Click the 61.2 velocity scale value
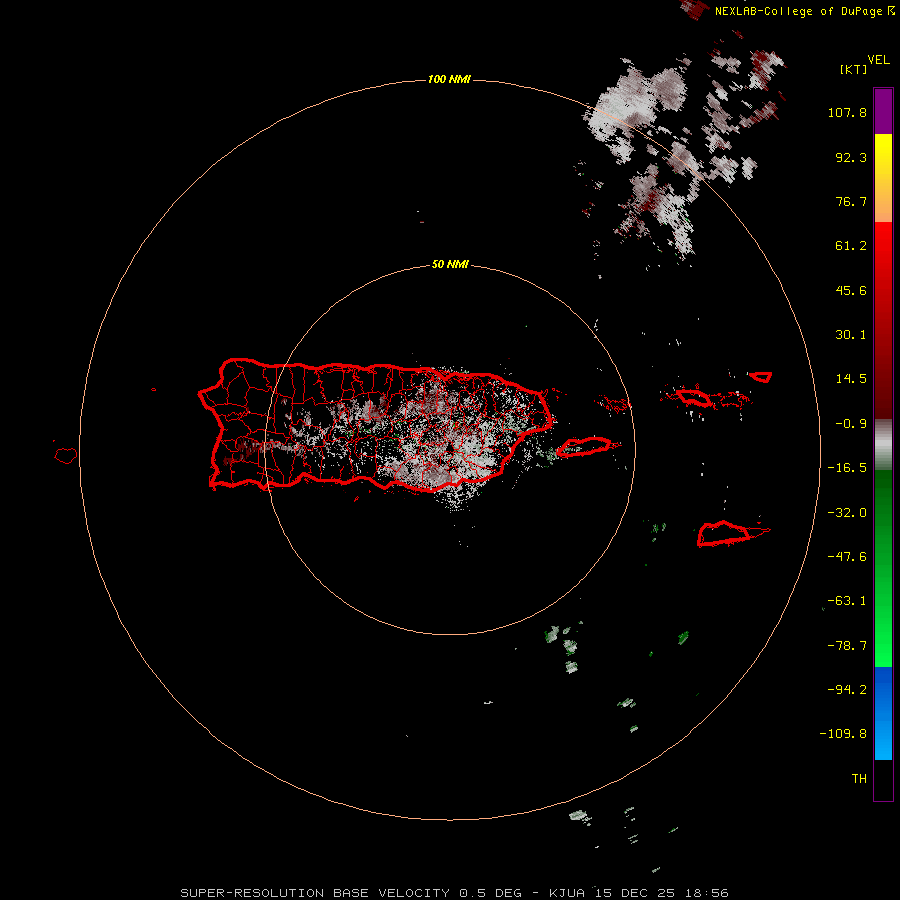This screenshot has height=900, width=900. (x=851, y=246)
